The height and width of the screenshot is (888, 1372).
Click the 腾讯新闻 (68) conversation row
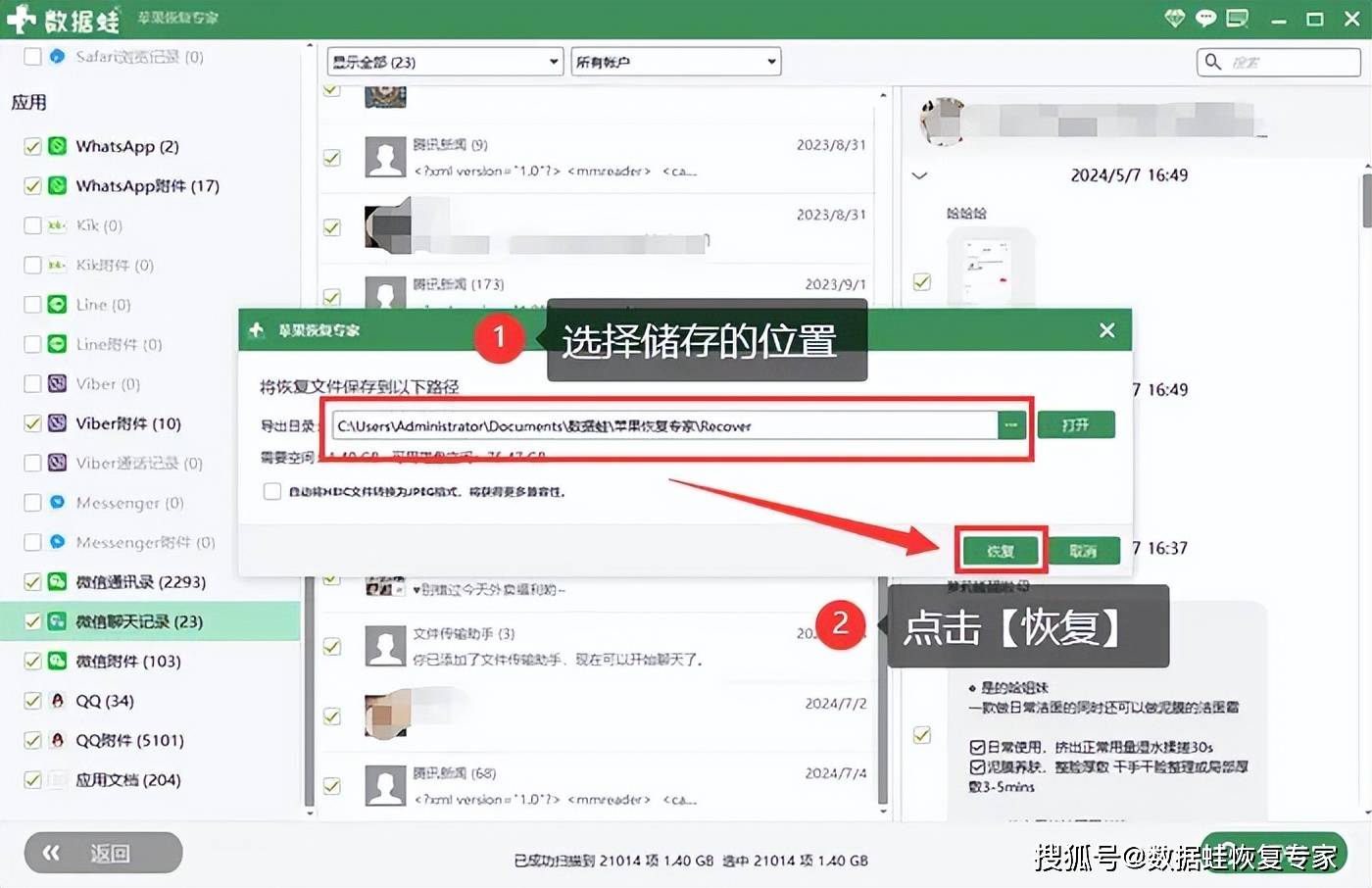(x=595, y=787)
